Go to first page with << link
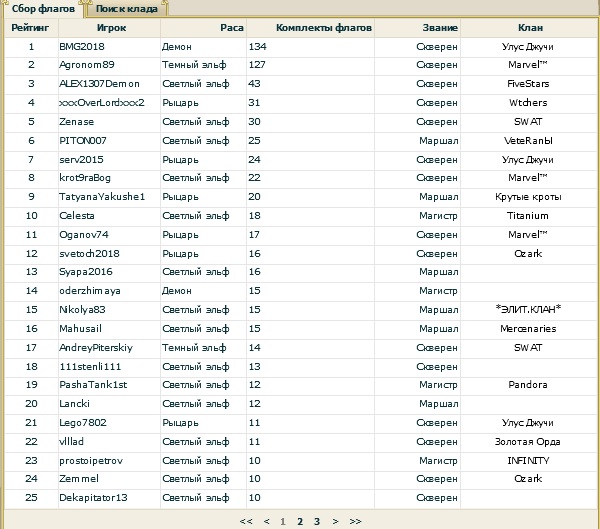The width and height of the screenshot is (600, 529). pyautogui.click(x=246, y=521)
